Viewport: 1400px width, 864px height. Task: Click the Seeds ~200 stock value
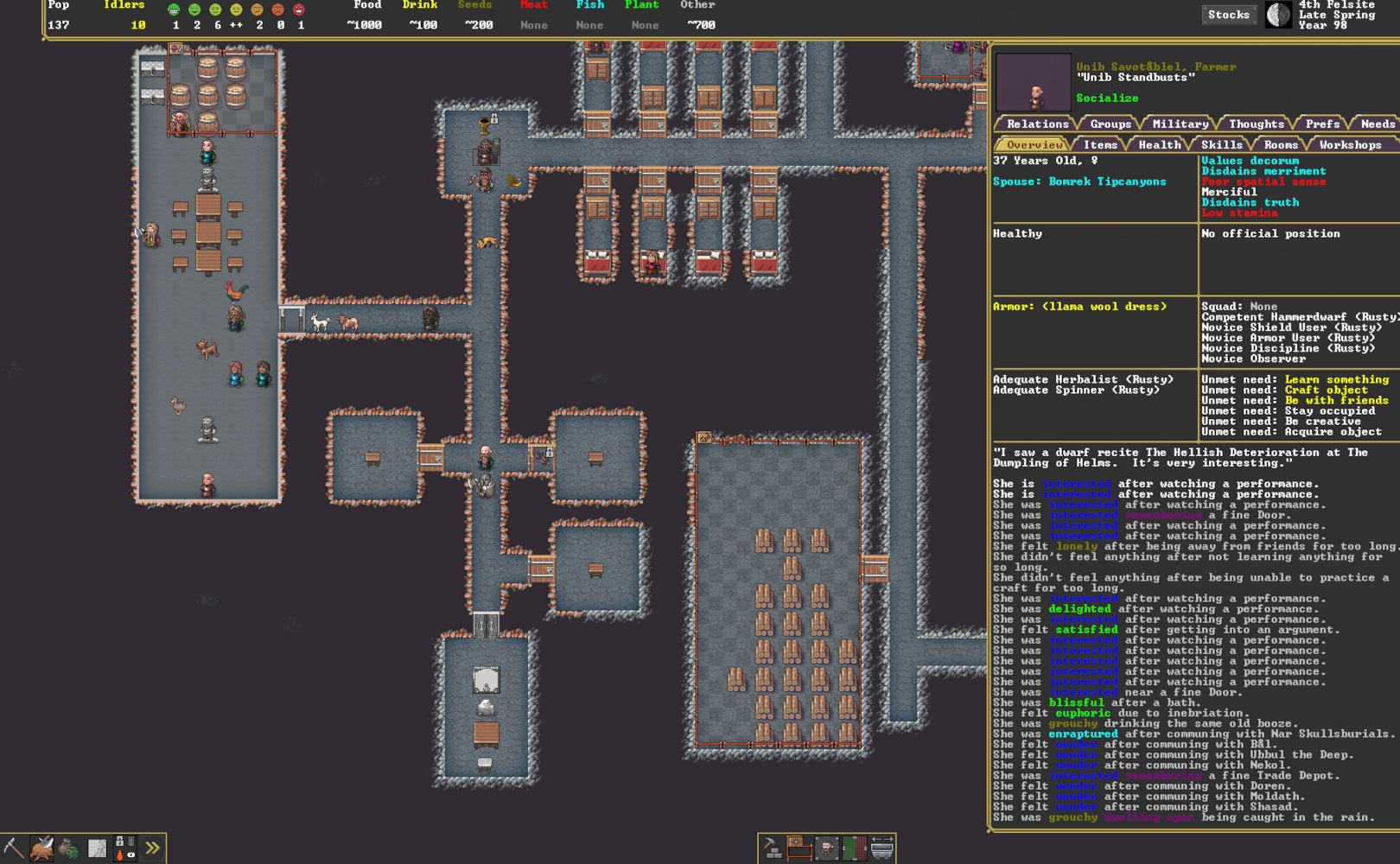tap(478, 25)
